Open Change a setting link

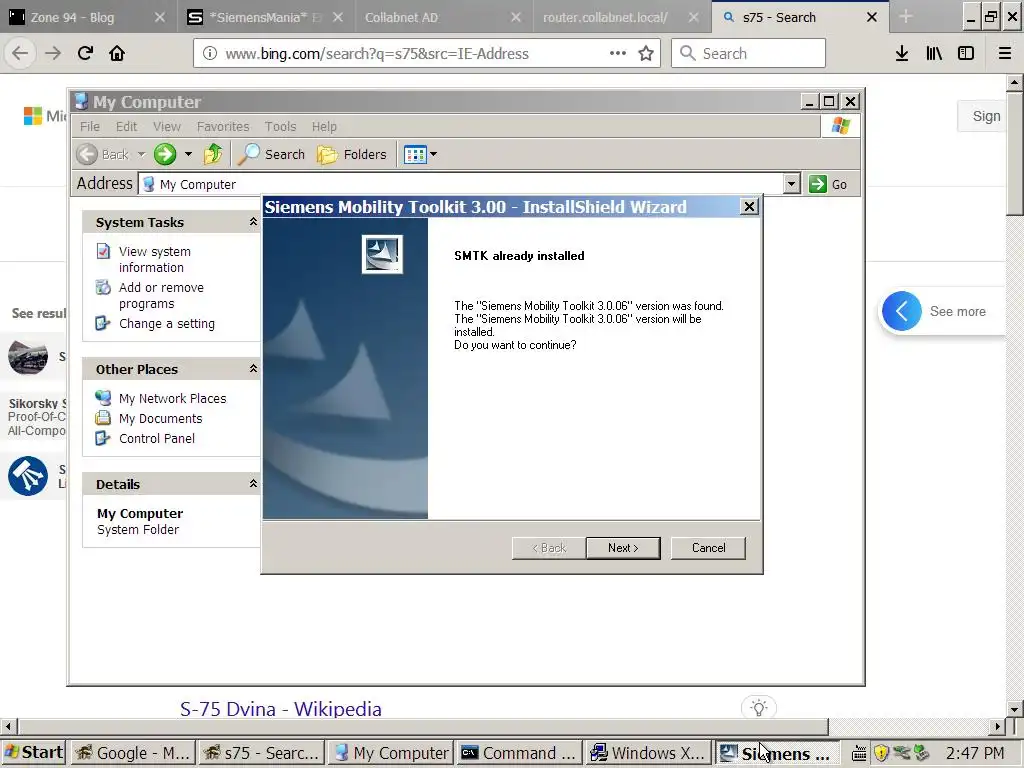coord(167,323)
